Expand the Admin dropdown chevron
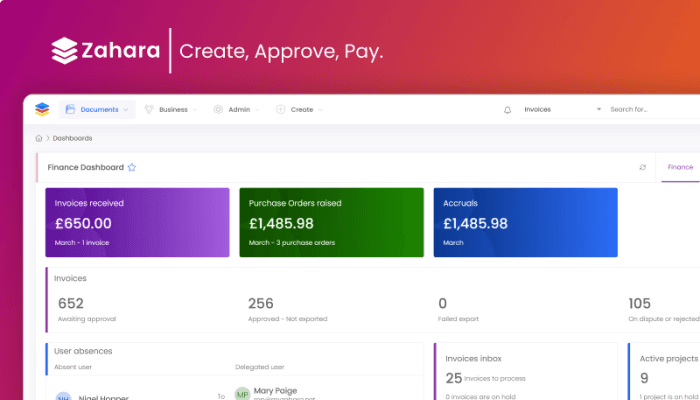The height and width of the screenshot is (400, 700). (x=258, y=110)
